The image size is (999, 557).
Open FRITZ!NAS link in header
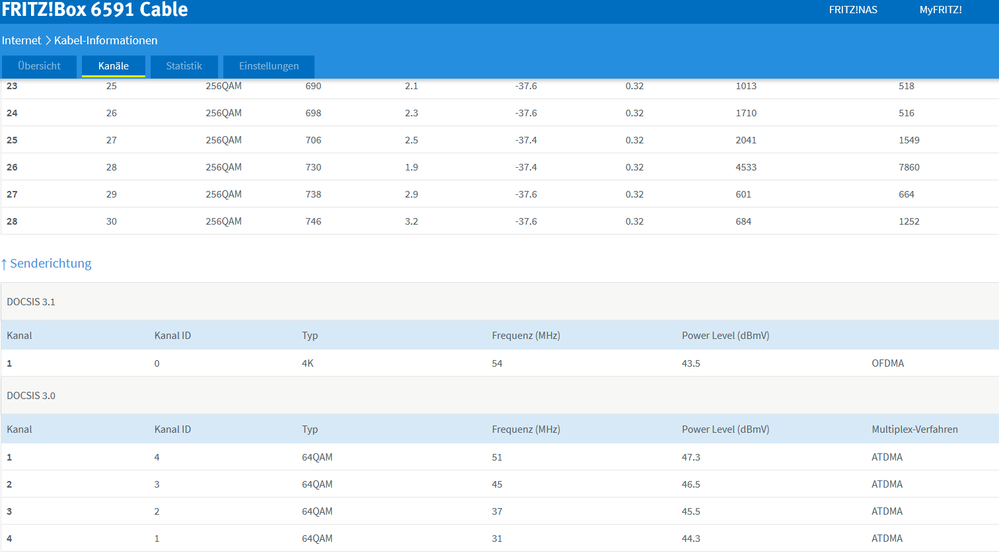click(x=852, y=10)
